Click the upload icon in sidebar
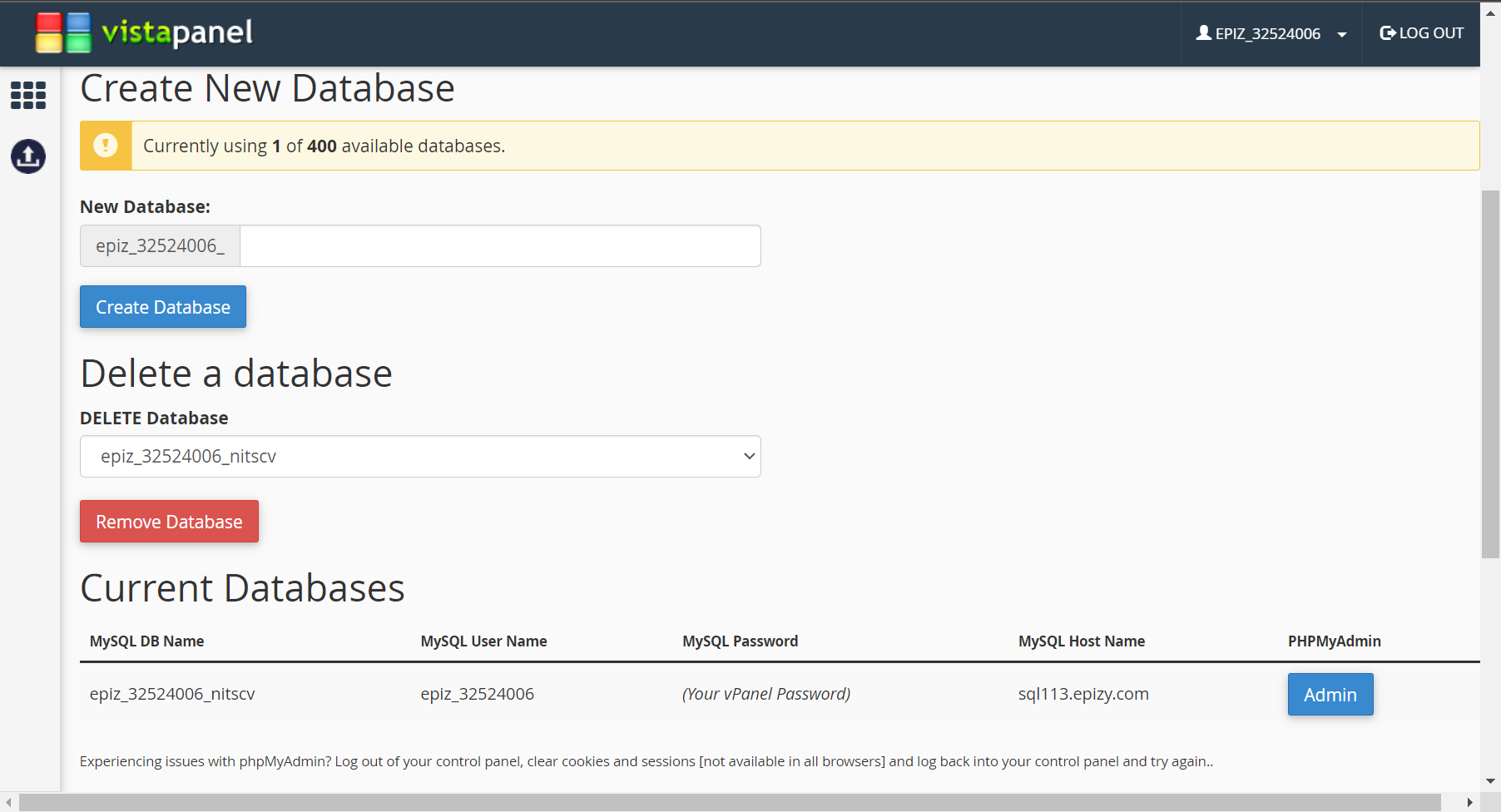 28,156
